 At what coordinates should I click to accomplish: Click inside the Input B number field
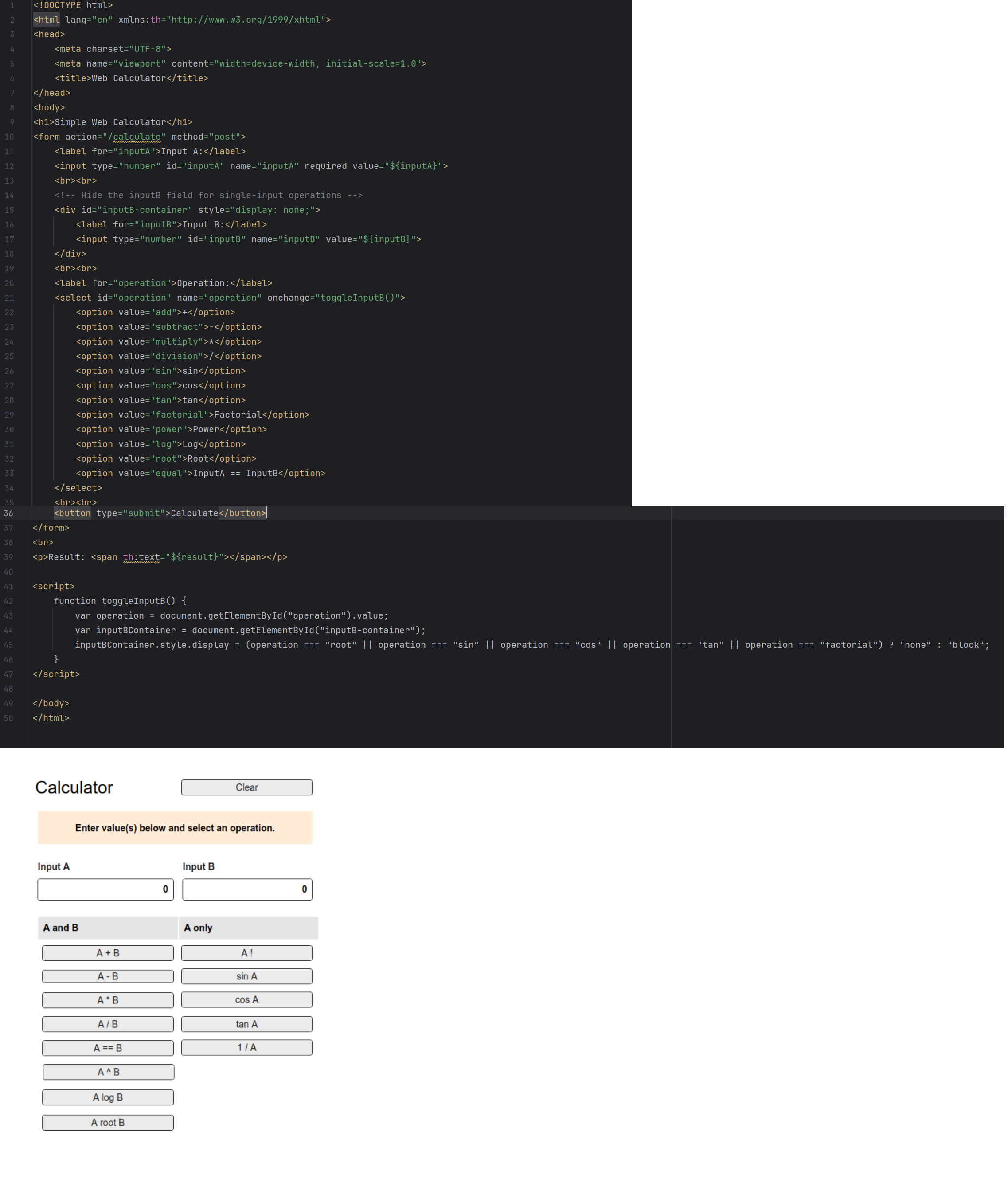(247, 889)
